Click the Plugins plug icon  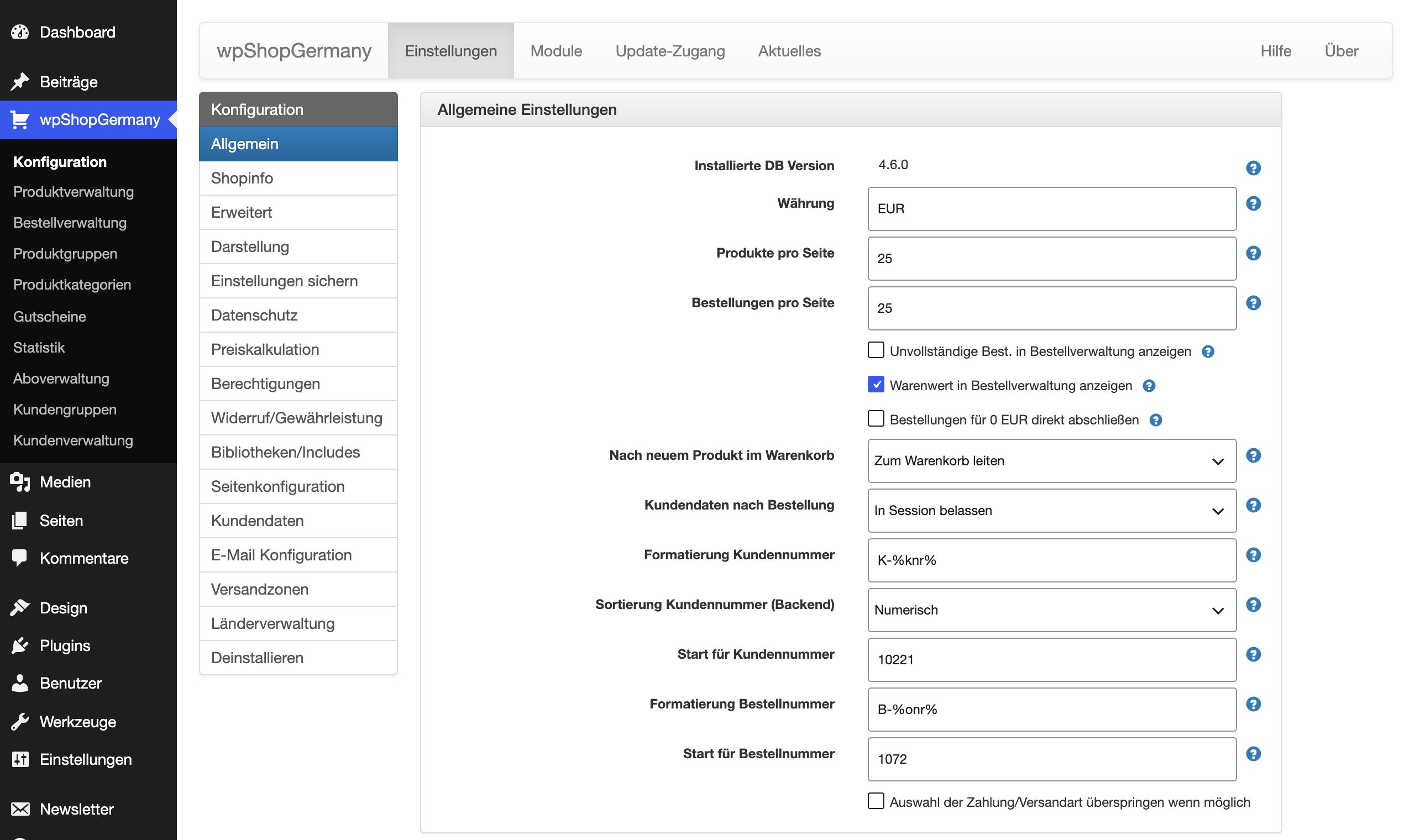click(20, 646)
